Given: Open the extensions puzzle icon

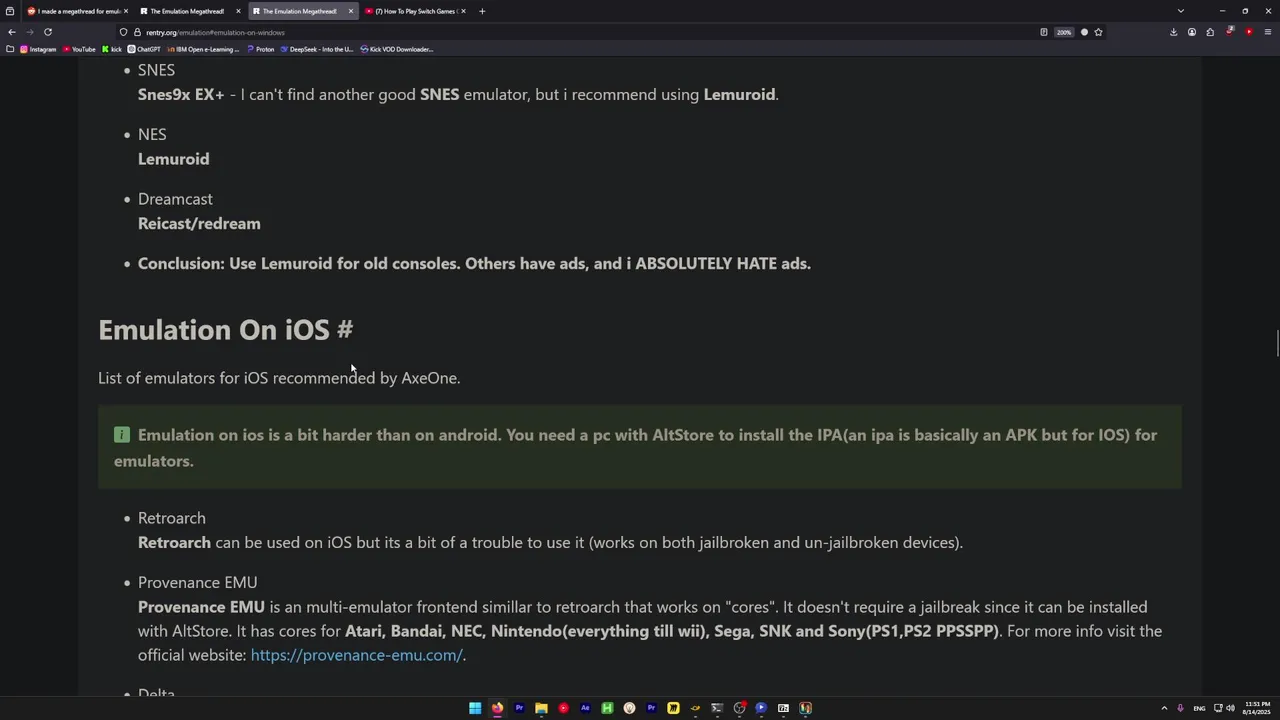Looking at the screenshot, I should (x=1210, y=32).
